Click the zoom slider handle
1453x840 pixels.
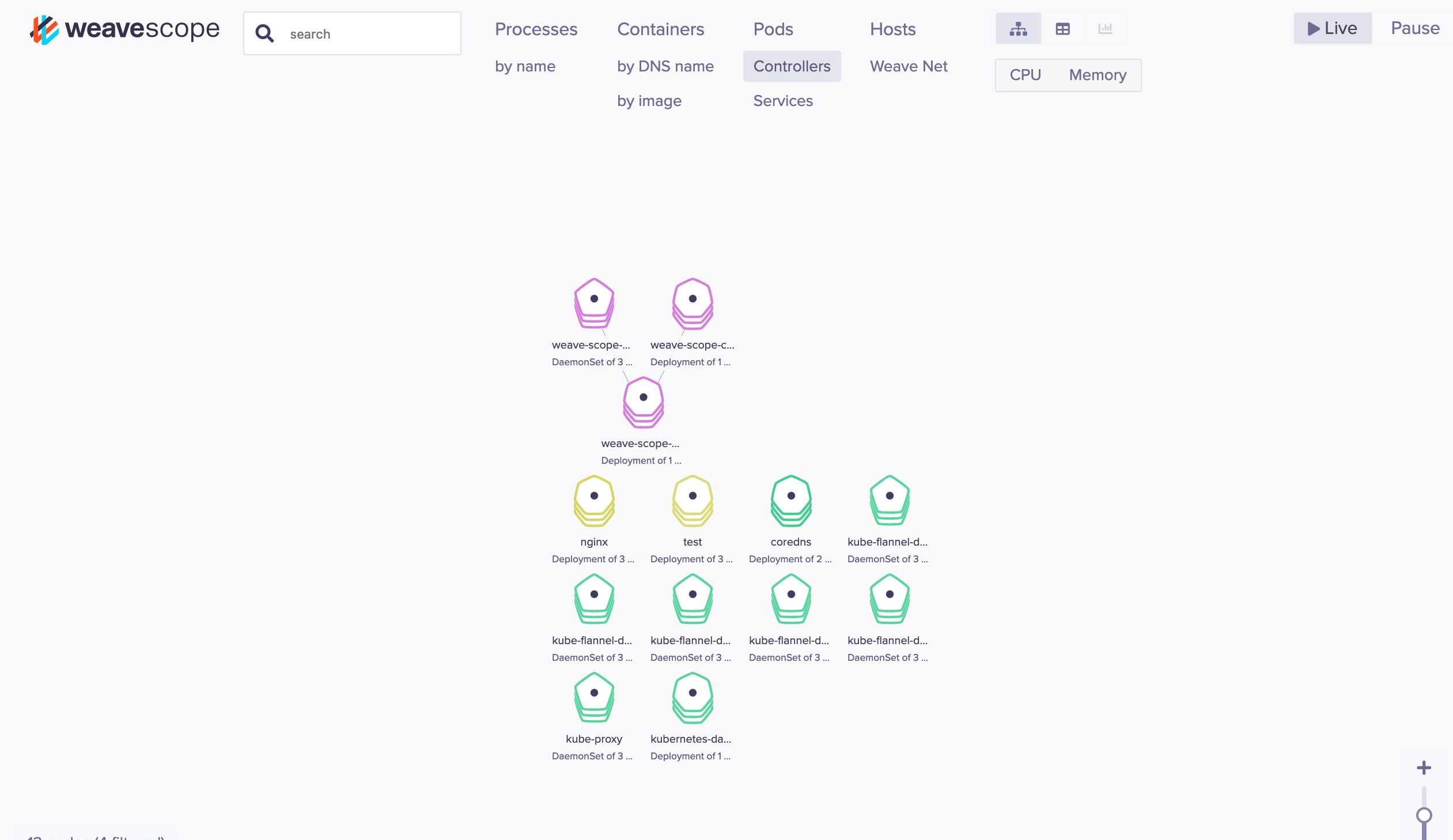pyautogui.click(x=1424, y=815)
